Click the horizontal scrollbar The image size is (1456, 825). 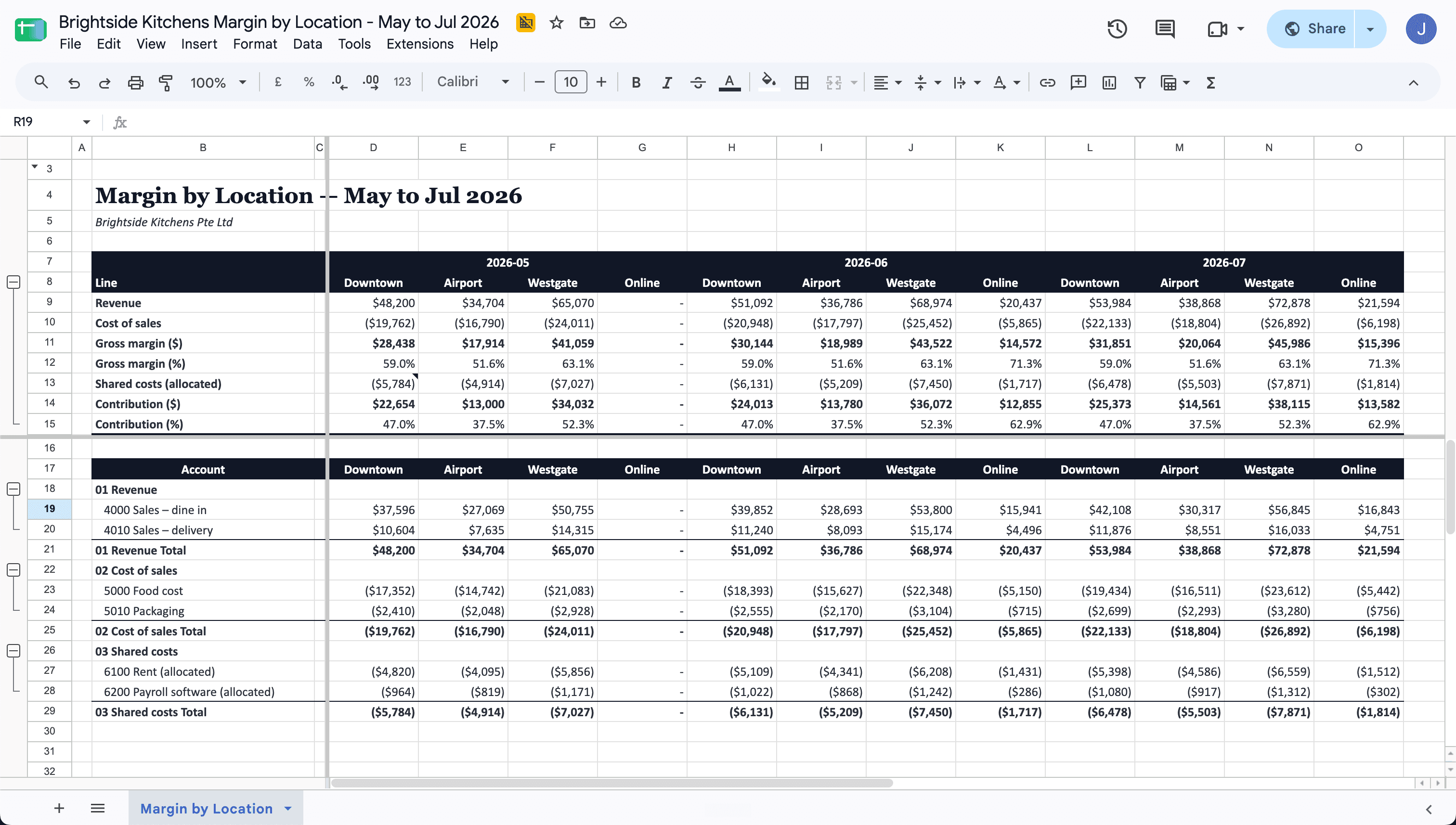click(612, 783)
